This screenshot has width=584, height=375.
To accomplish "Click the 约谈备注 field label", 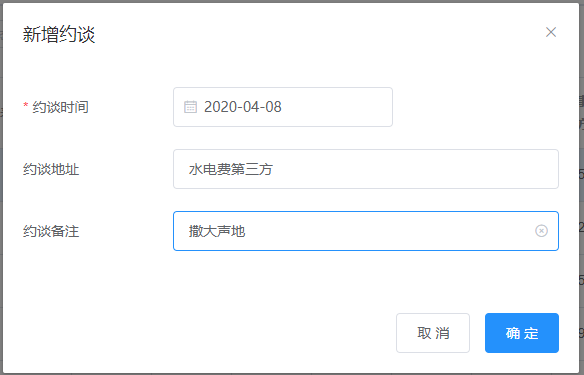I will 51,231.
